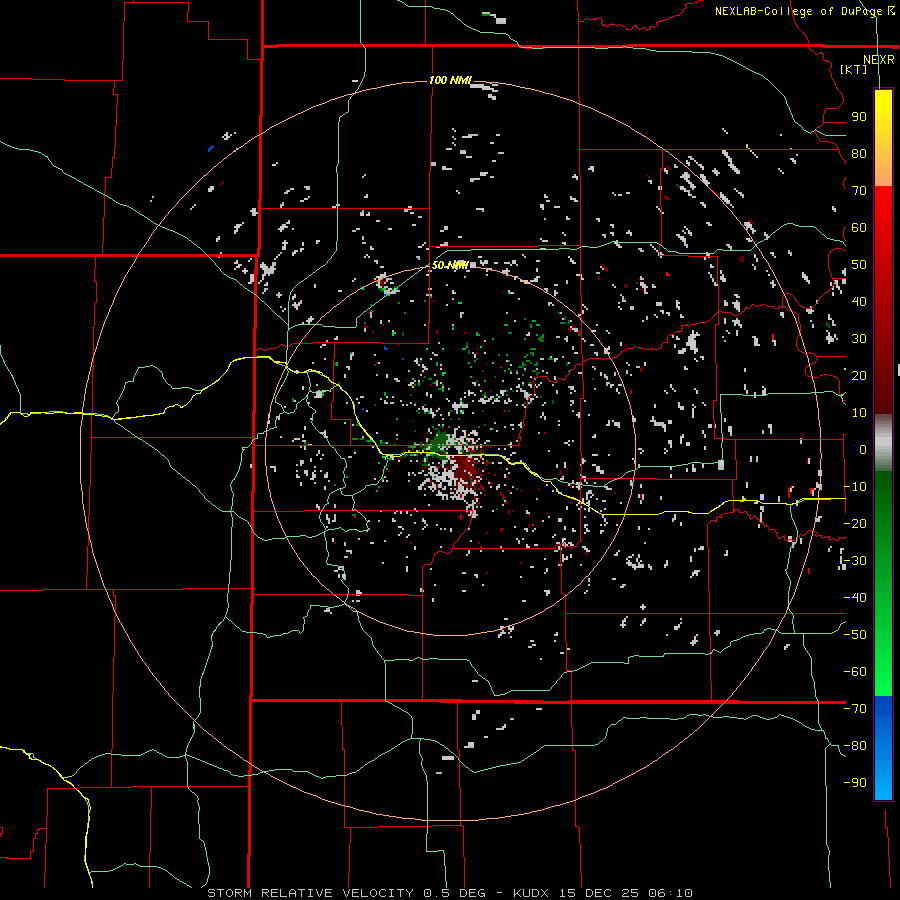The image size is (900, 900).
Task: Click the -70 value on velocity scale
Action: (855, 708)
